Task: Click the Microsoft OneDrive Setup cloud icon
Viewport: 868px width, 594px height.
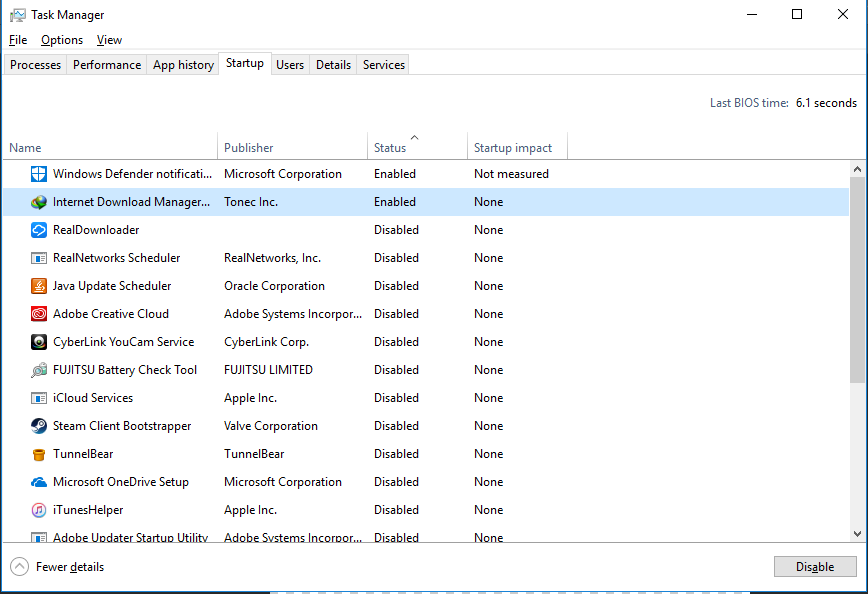Action: (39, 482)
